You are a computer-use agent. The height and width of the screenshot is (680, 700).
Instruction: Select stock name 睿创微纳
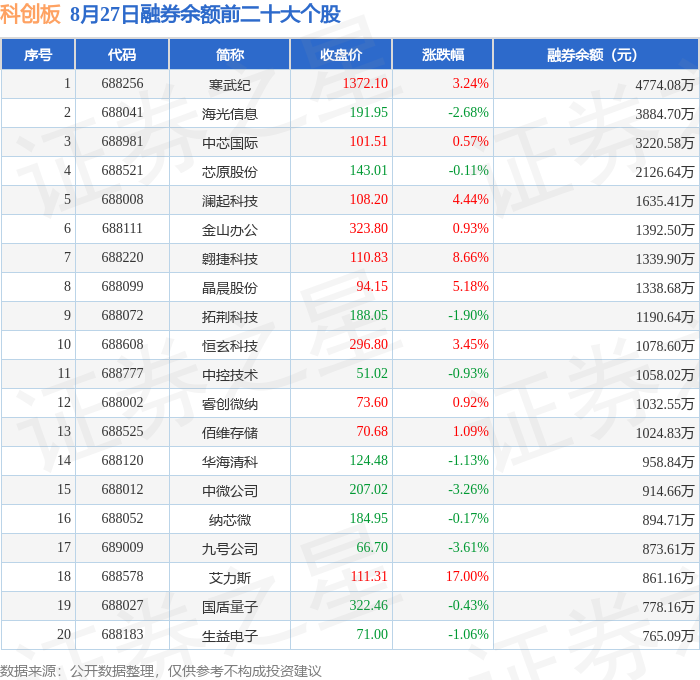(229, 404)
